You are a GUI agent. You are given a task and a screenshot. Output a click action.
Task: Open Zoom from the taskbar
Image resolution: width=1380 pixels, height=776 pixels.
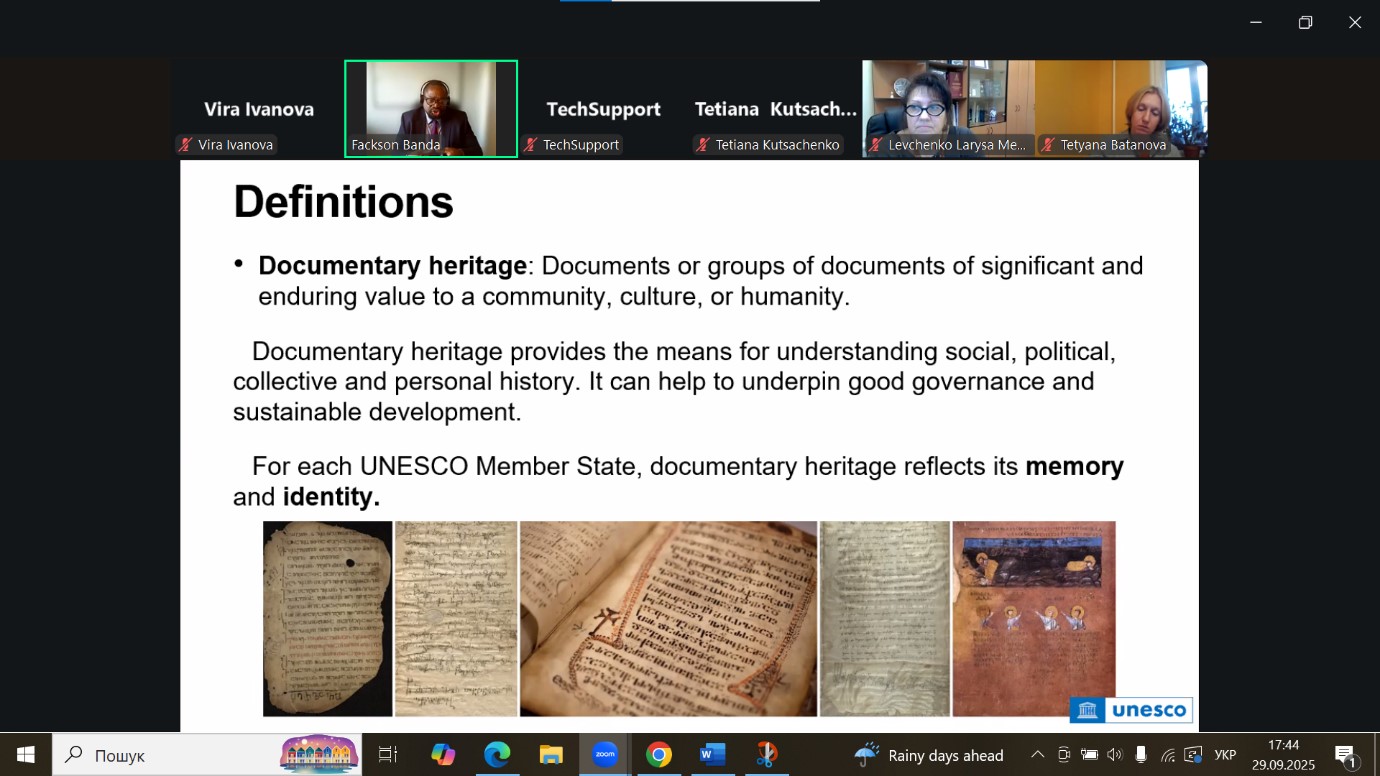click(x=605, y=755)
